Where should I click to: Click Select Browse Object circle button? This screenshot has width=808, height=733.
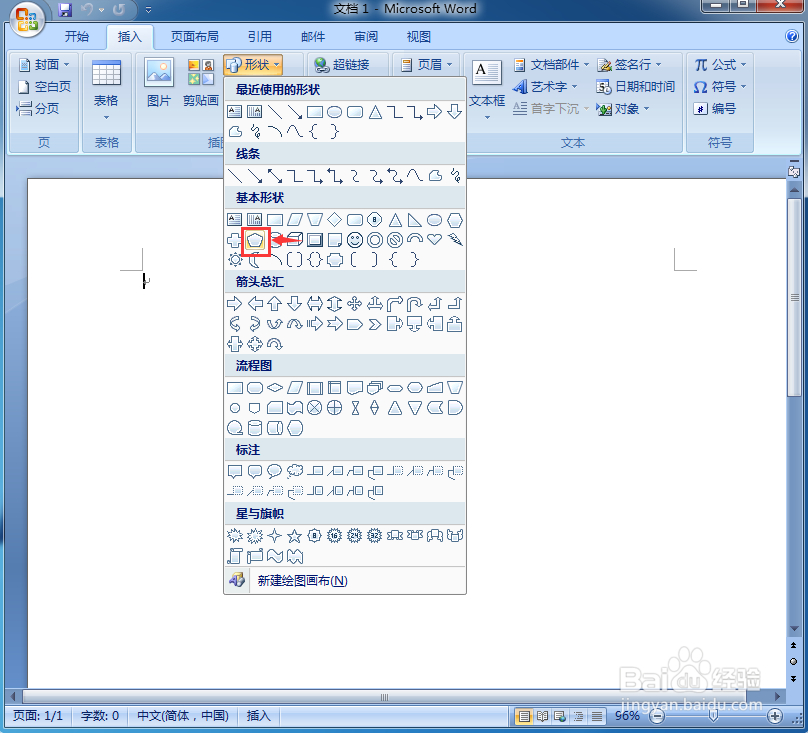coord(794,662)
